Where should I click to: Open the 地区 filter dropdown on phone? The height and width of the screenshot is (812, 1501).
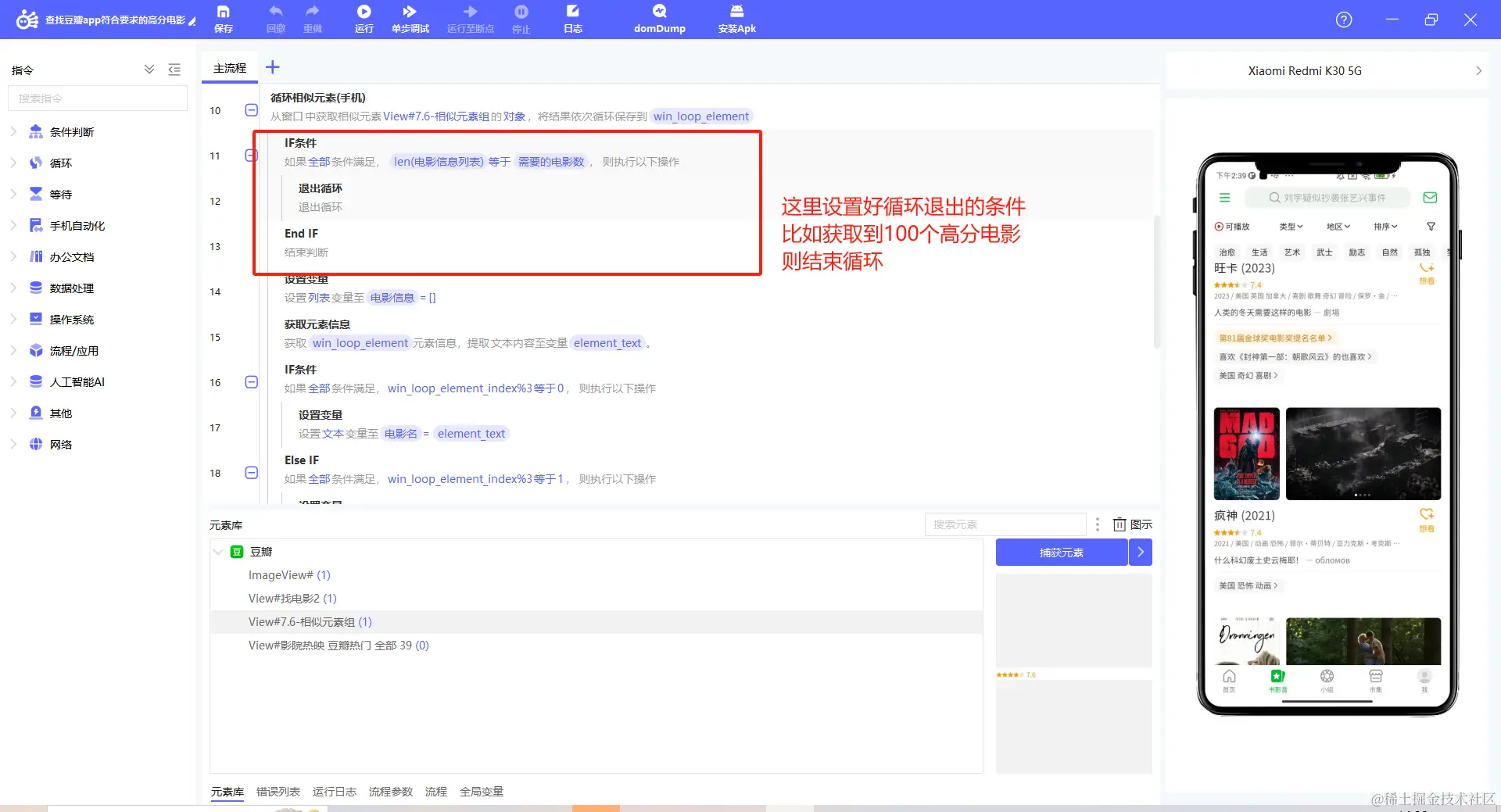coord(1338,227)
